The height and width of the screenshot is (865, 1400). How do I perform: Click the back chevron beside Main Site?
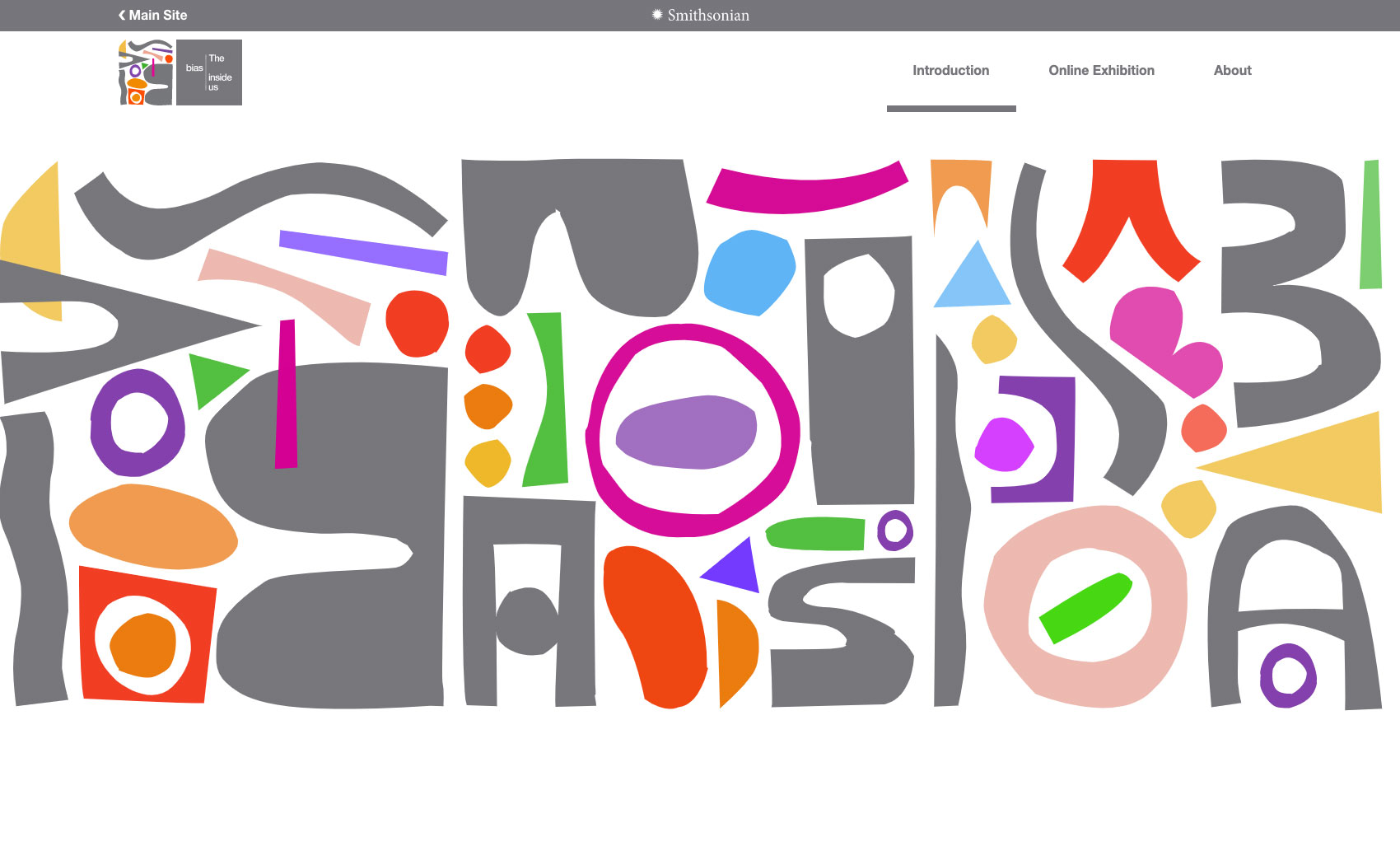click(122, 15)
